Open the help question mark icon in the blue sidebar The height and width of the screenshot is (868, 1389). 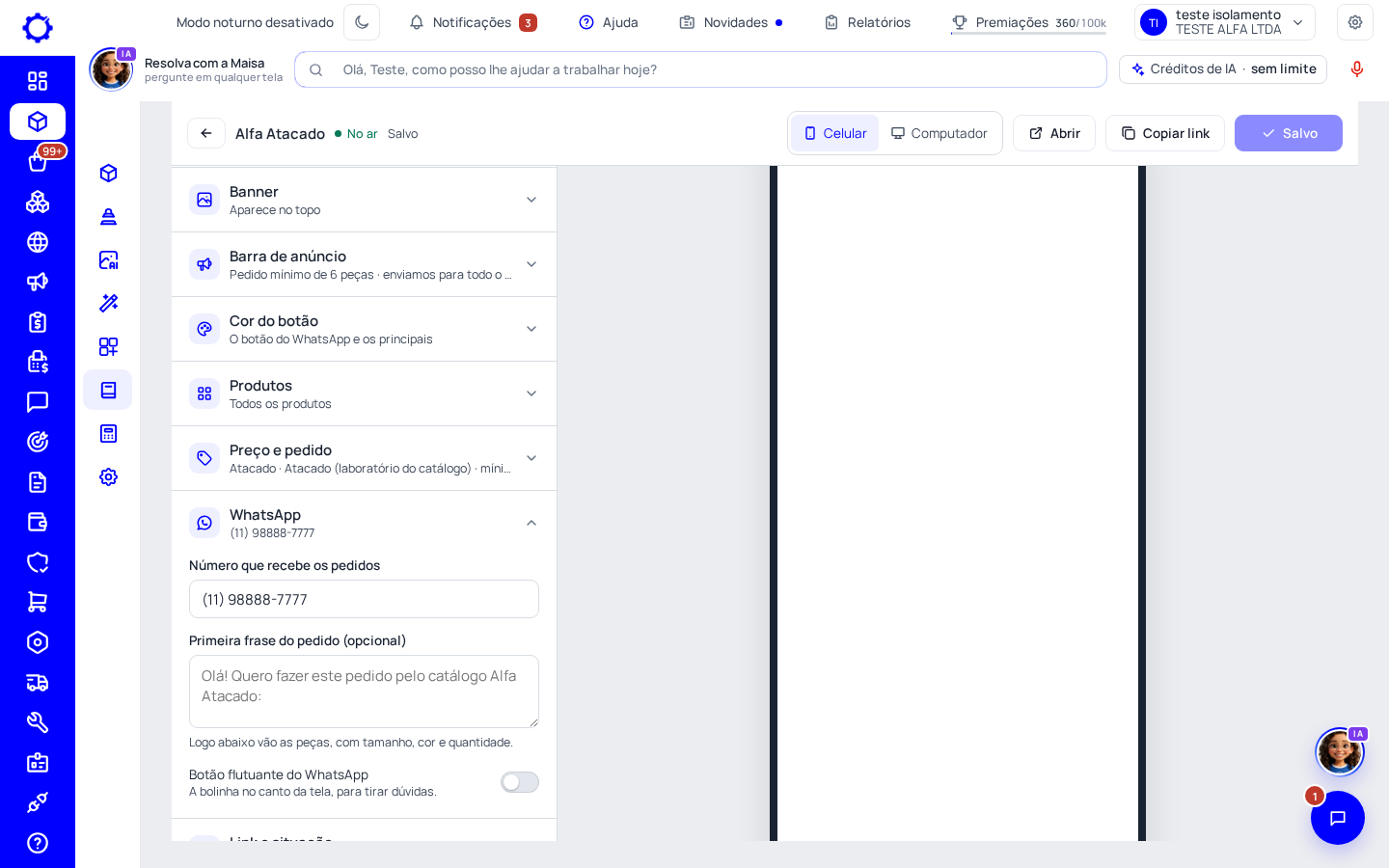point(38,843)
